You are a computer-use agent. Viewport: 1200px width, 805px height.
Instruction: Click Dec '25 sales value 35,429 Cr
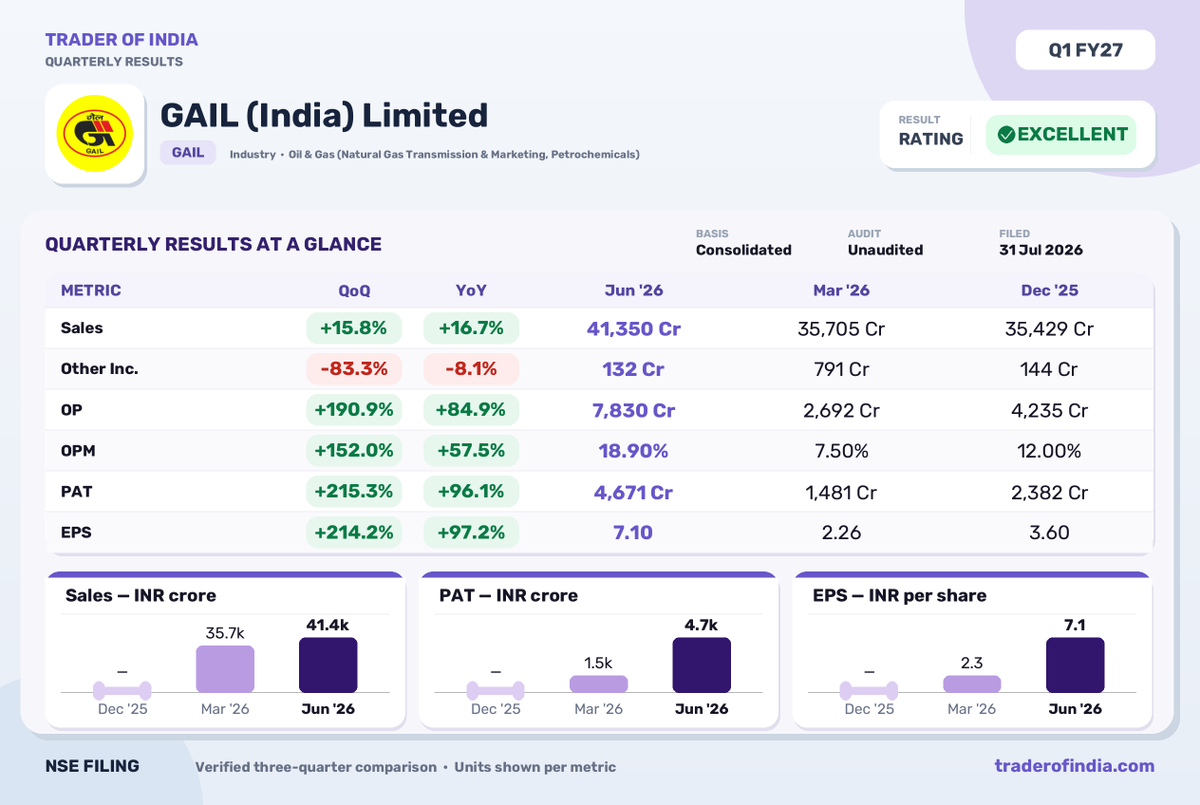1049,328
